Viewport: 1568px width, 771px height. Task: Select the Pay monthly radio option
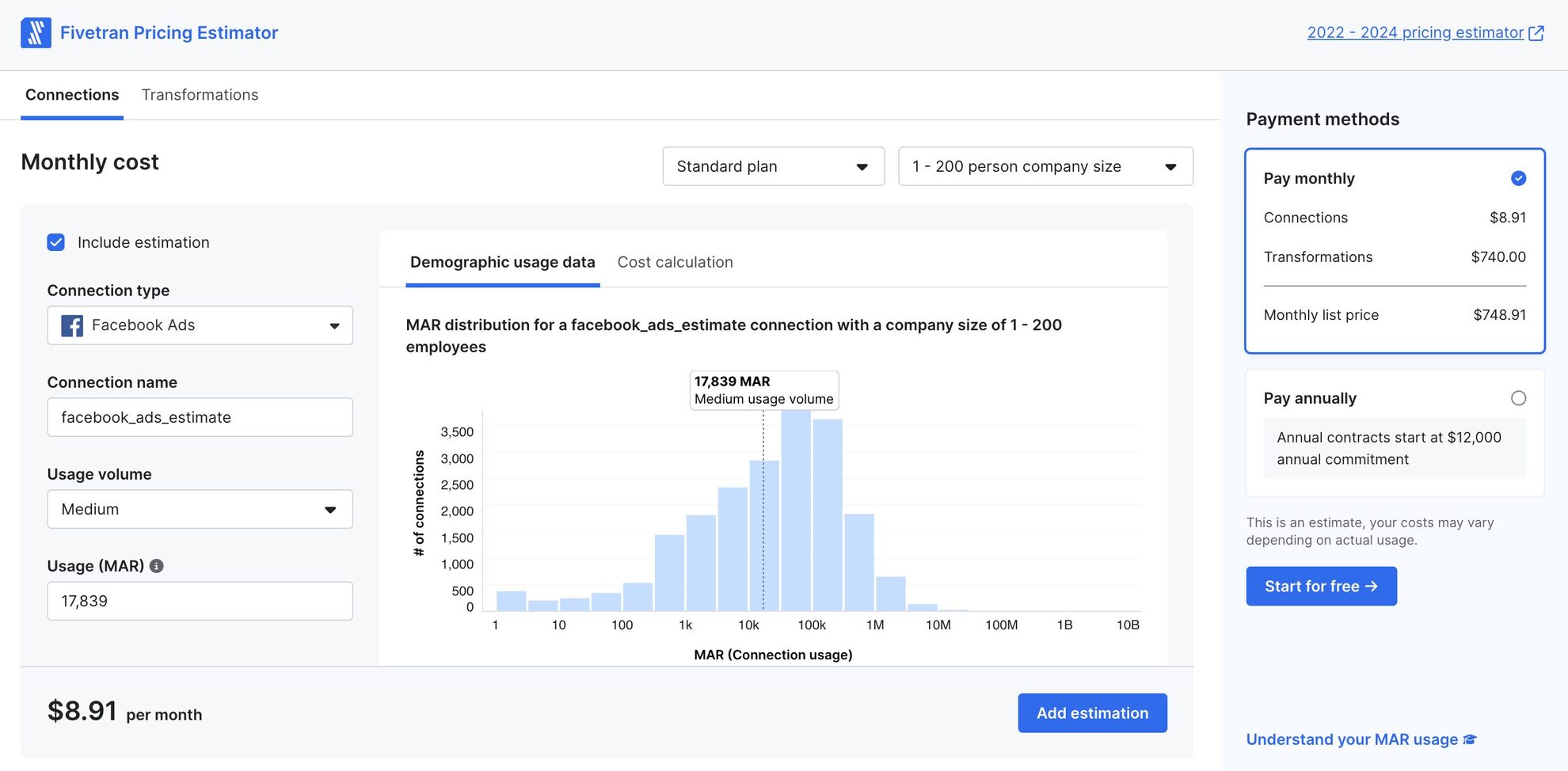(x=1518, y=178)
